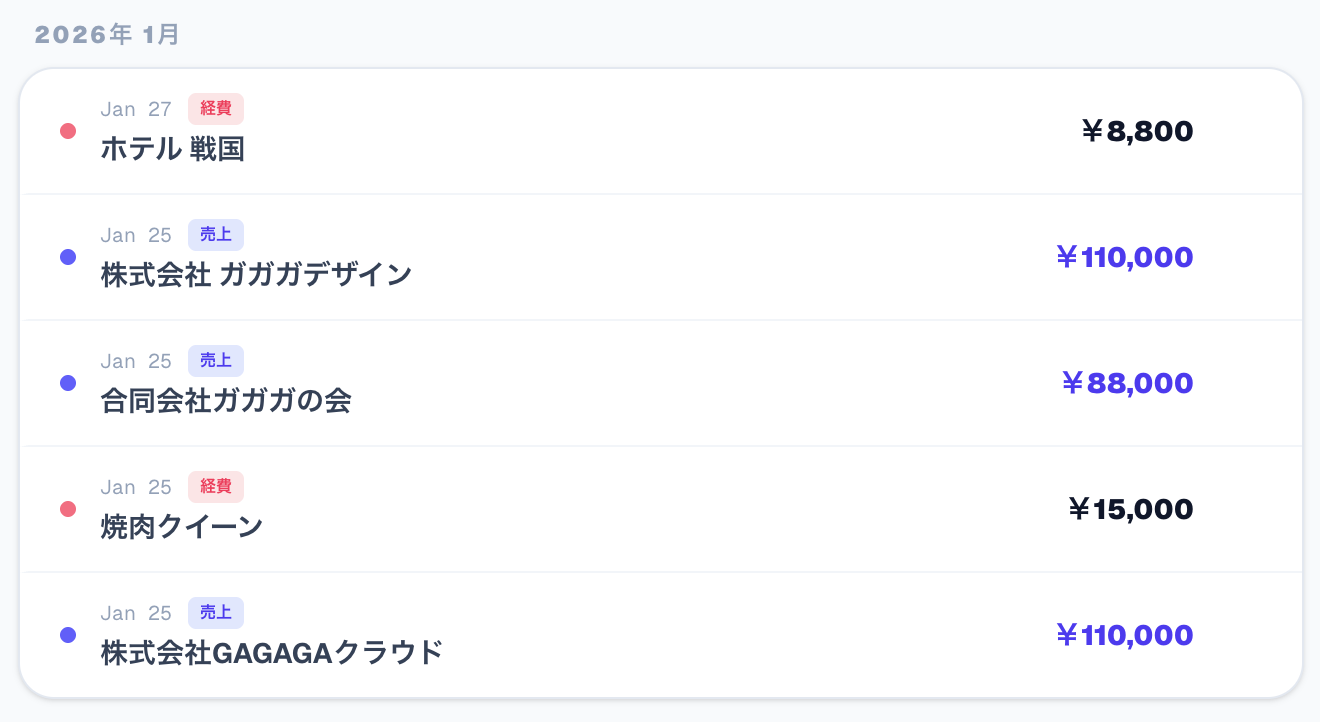Click the 2026年 1月 month header
Image resolution: width=1320 pixels, height=722 pixels.
(107, 35)
